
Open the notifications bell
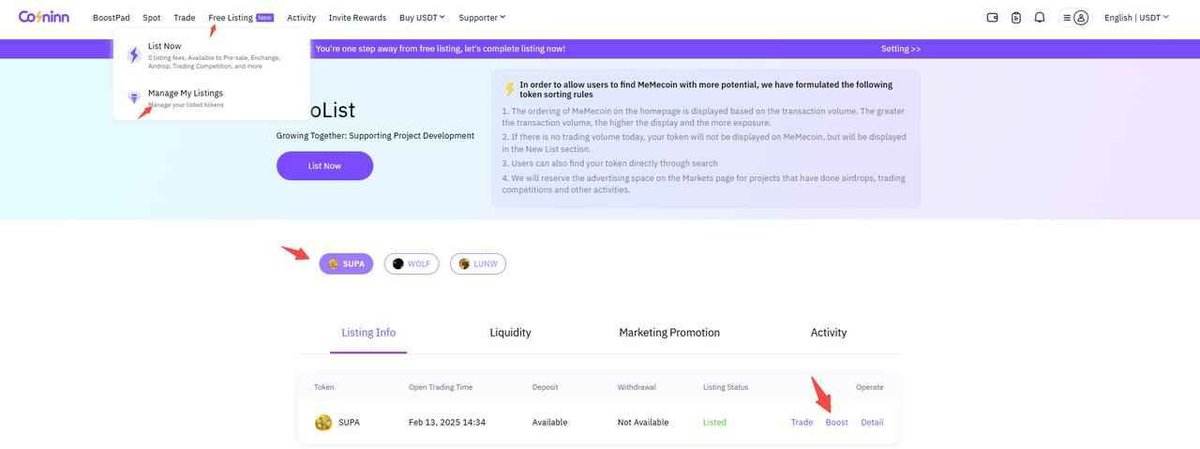pyautogui.click(x=1040, y=17)
